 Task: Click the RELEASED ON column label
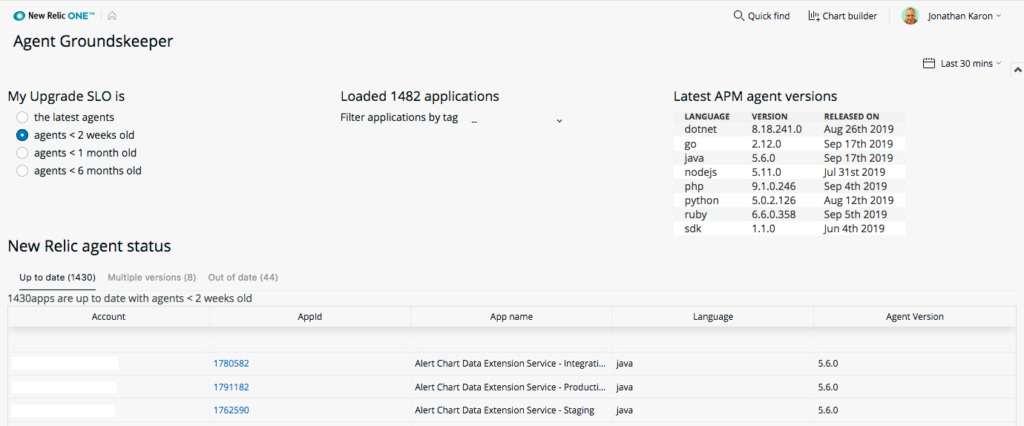(852, 116)
